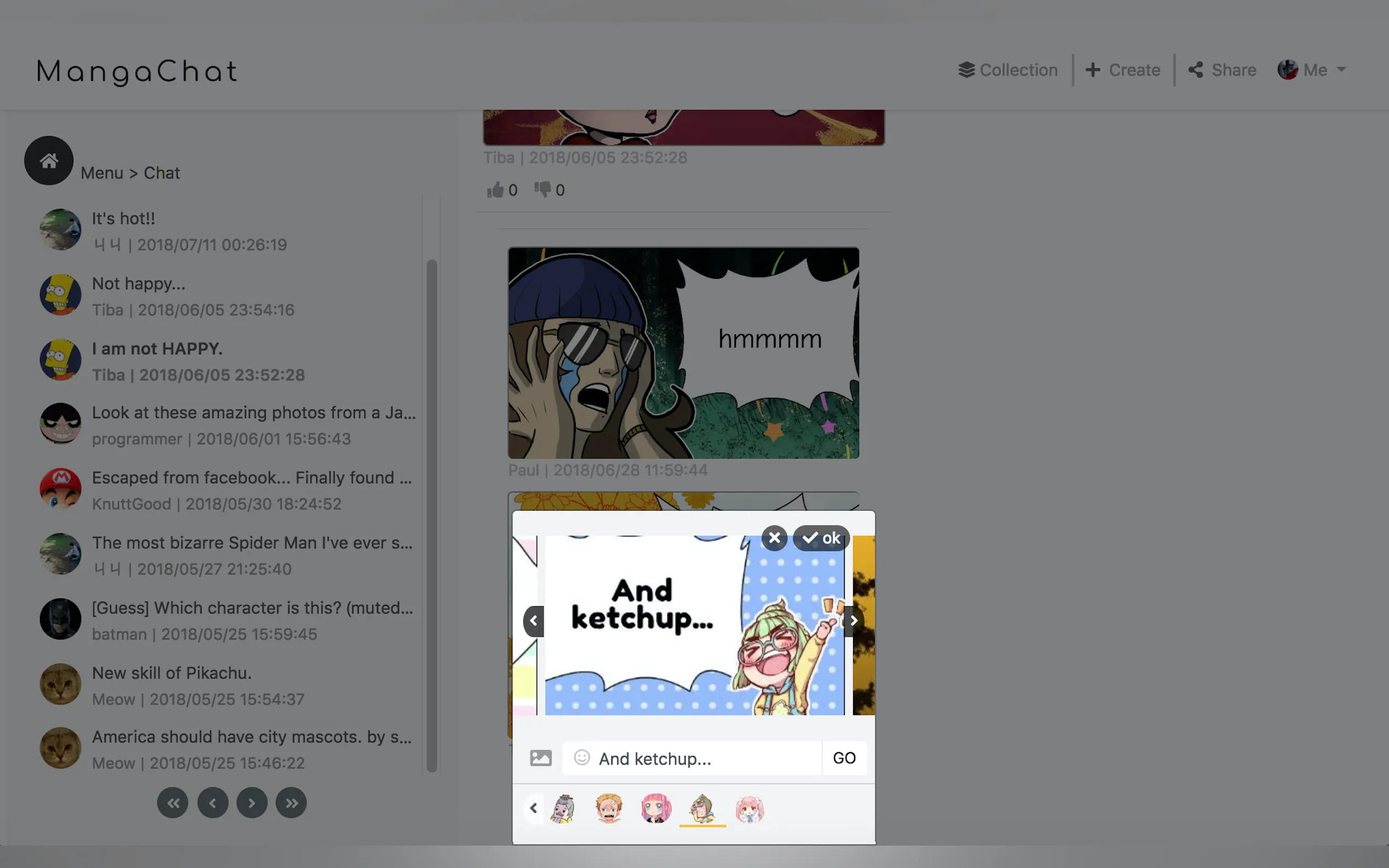Click the image picker icon beside message input

pyautogui.click(x=540, y=758)
